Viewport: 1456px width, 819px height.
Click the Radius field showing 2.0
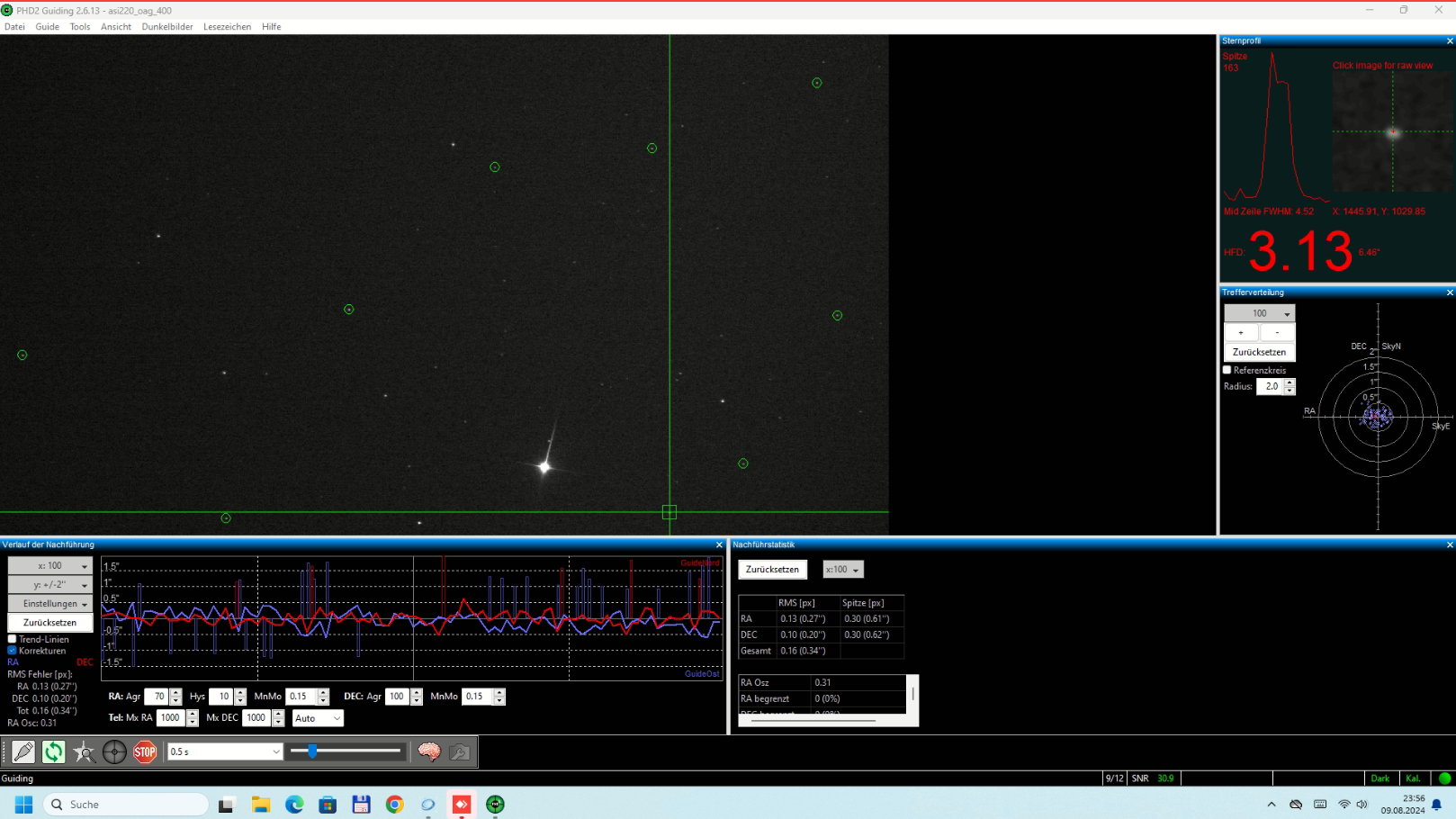coord(1270,386)
